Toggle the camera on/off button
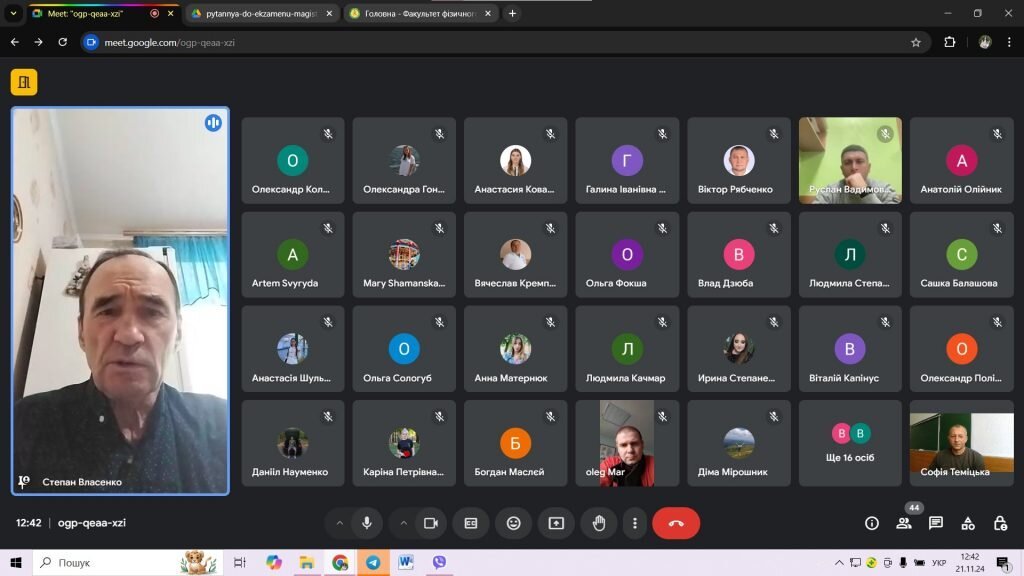1024x576 pixels. (x=430, y=523)
